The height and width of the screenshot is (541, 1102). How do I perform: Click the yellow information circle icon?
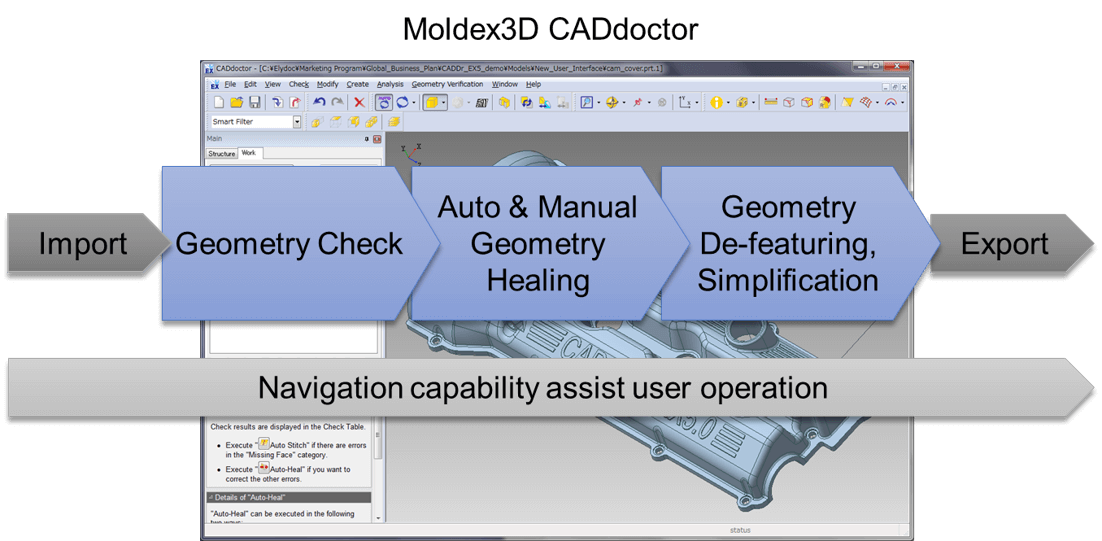click(x=716, y=102)
